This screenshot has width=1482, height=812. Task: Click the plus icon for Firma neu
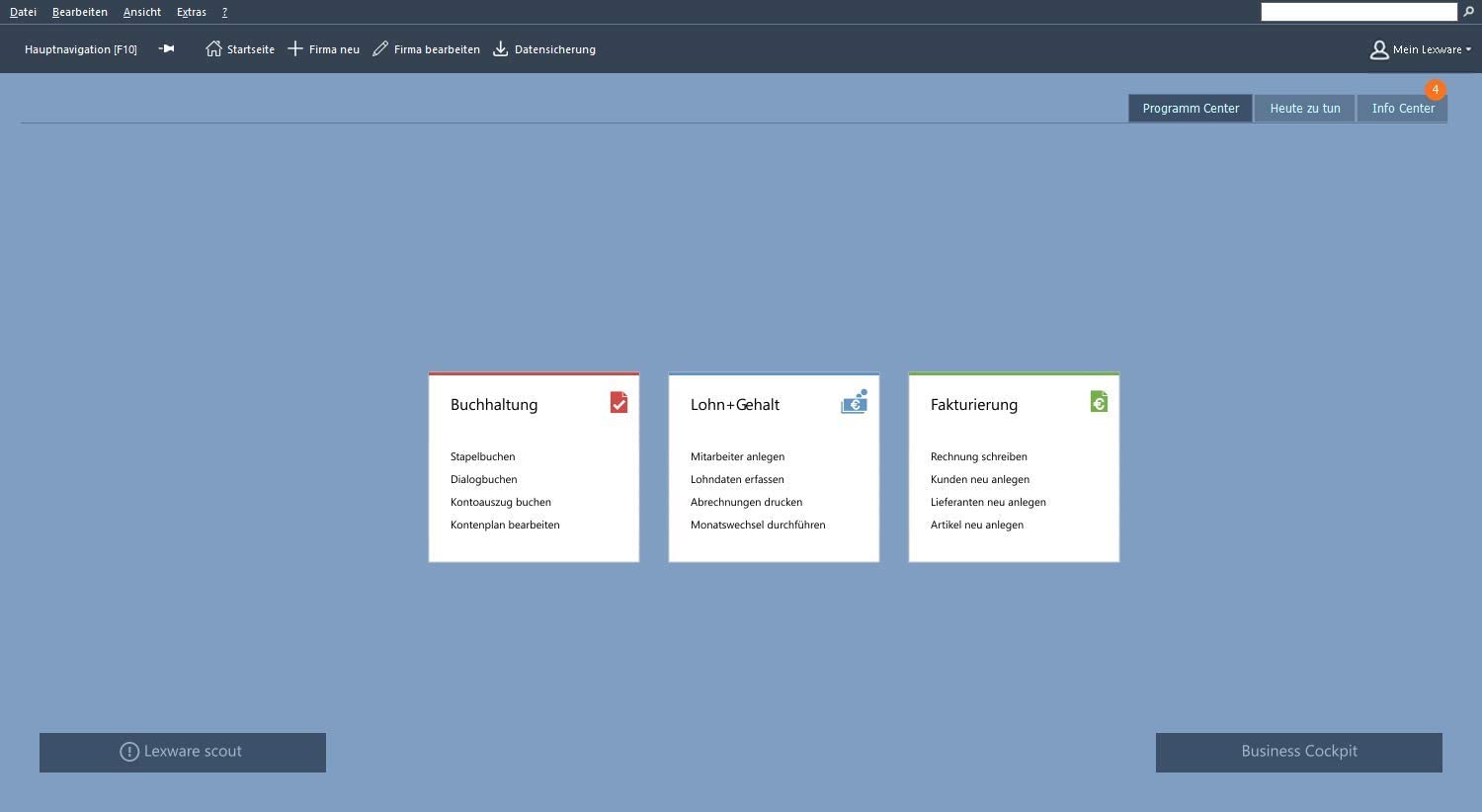pos(294,48)
